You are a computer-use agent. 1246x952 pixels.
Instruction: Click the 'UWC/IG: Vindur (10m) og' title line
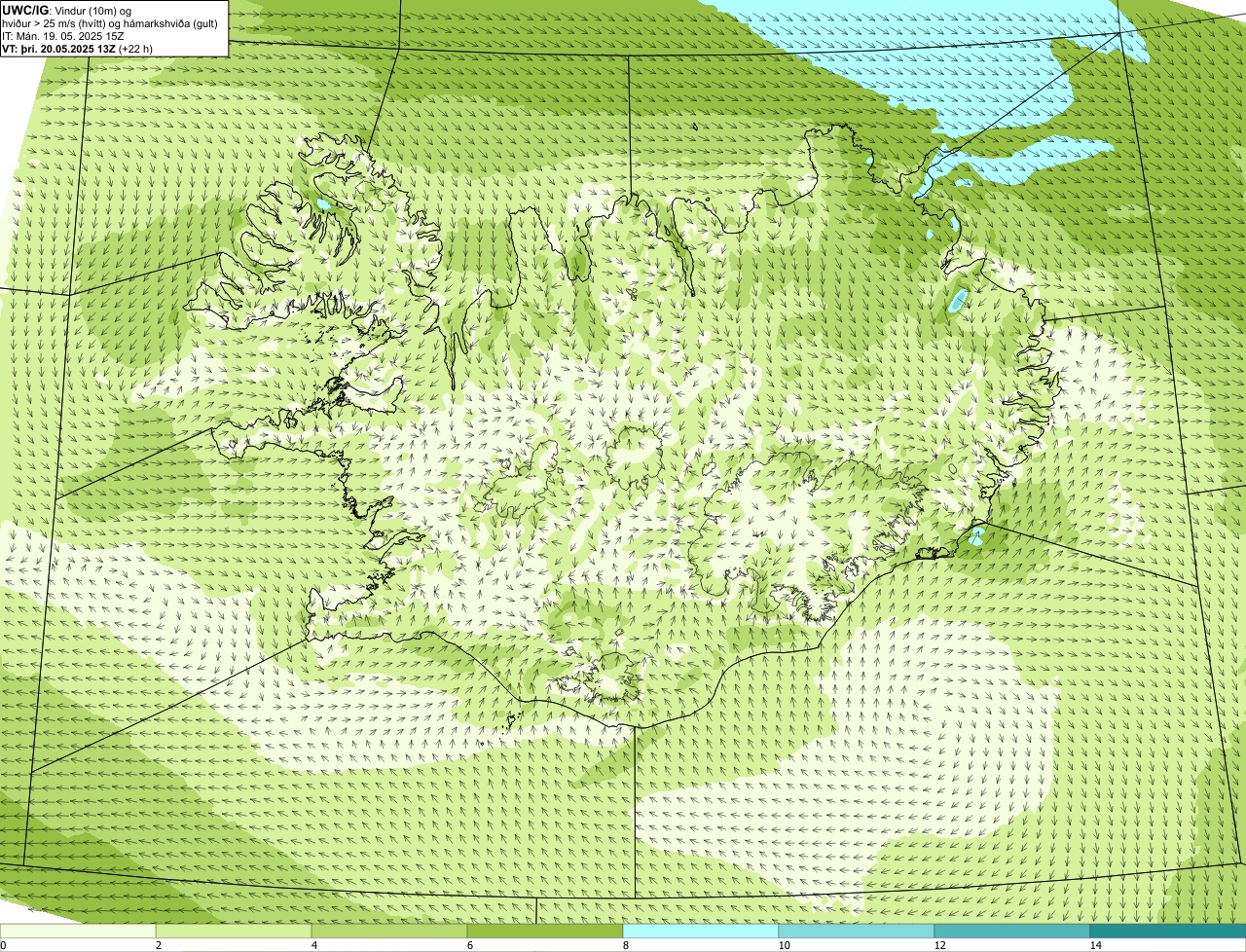[x=66, y=10]
